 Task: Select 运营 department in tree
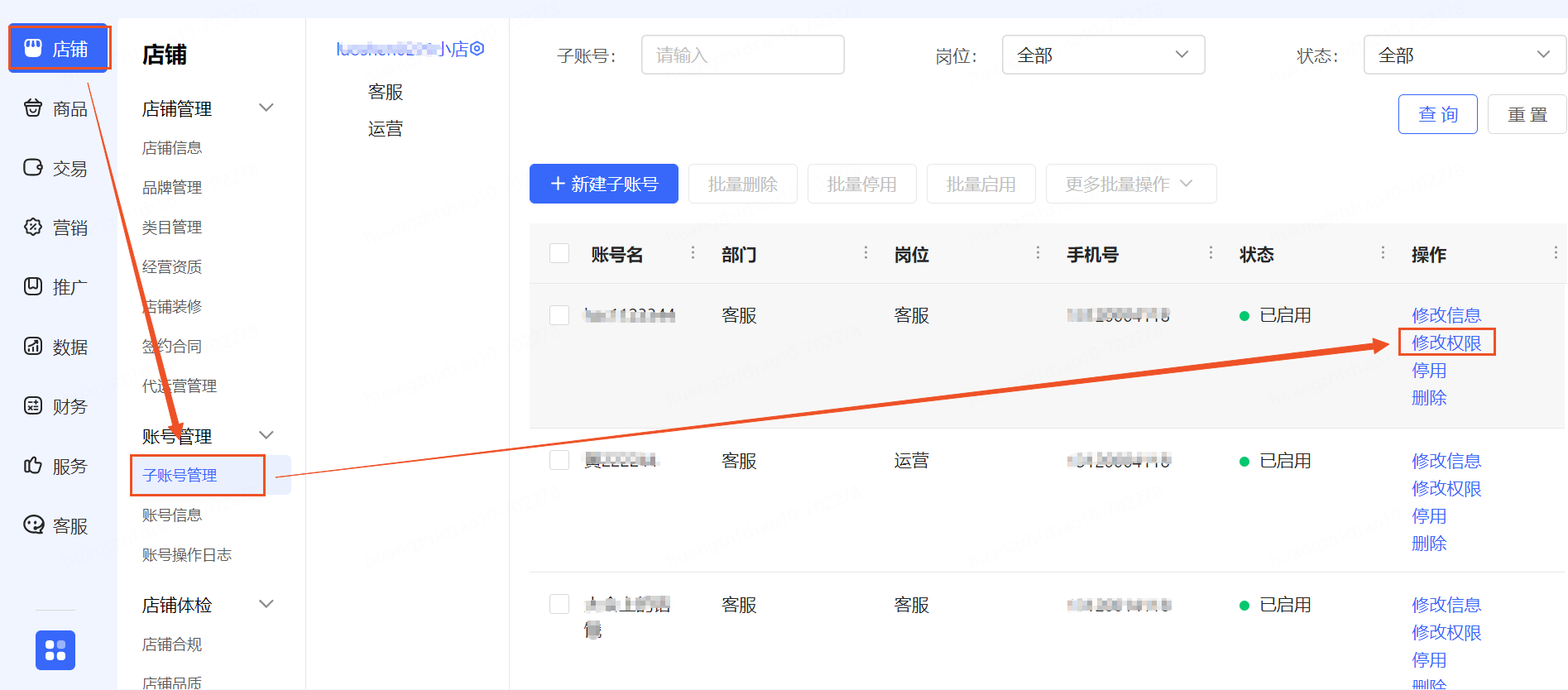tap(386, 129)
